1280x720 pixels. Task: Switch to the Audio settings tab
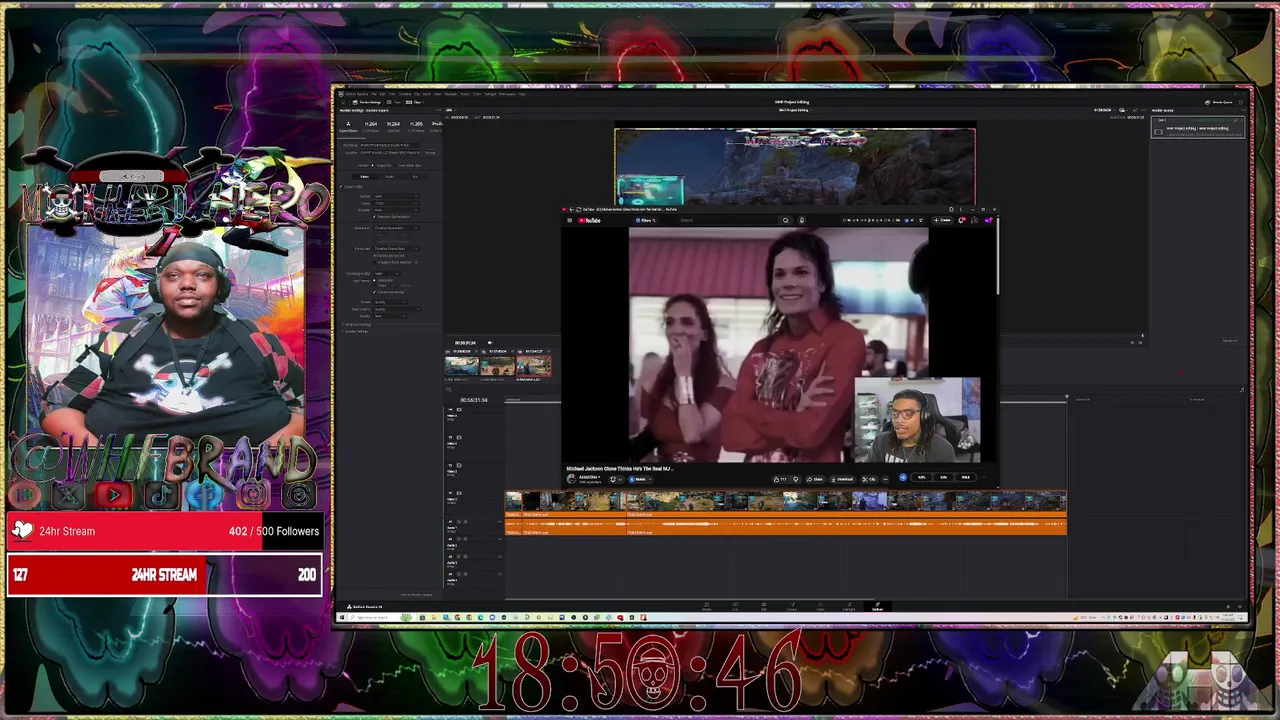pyautogui.click(x=389, y=176)
